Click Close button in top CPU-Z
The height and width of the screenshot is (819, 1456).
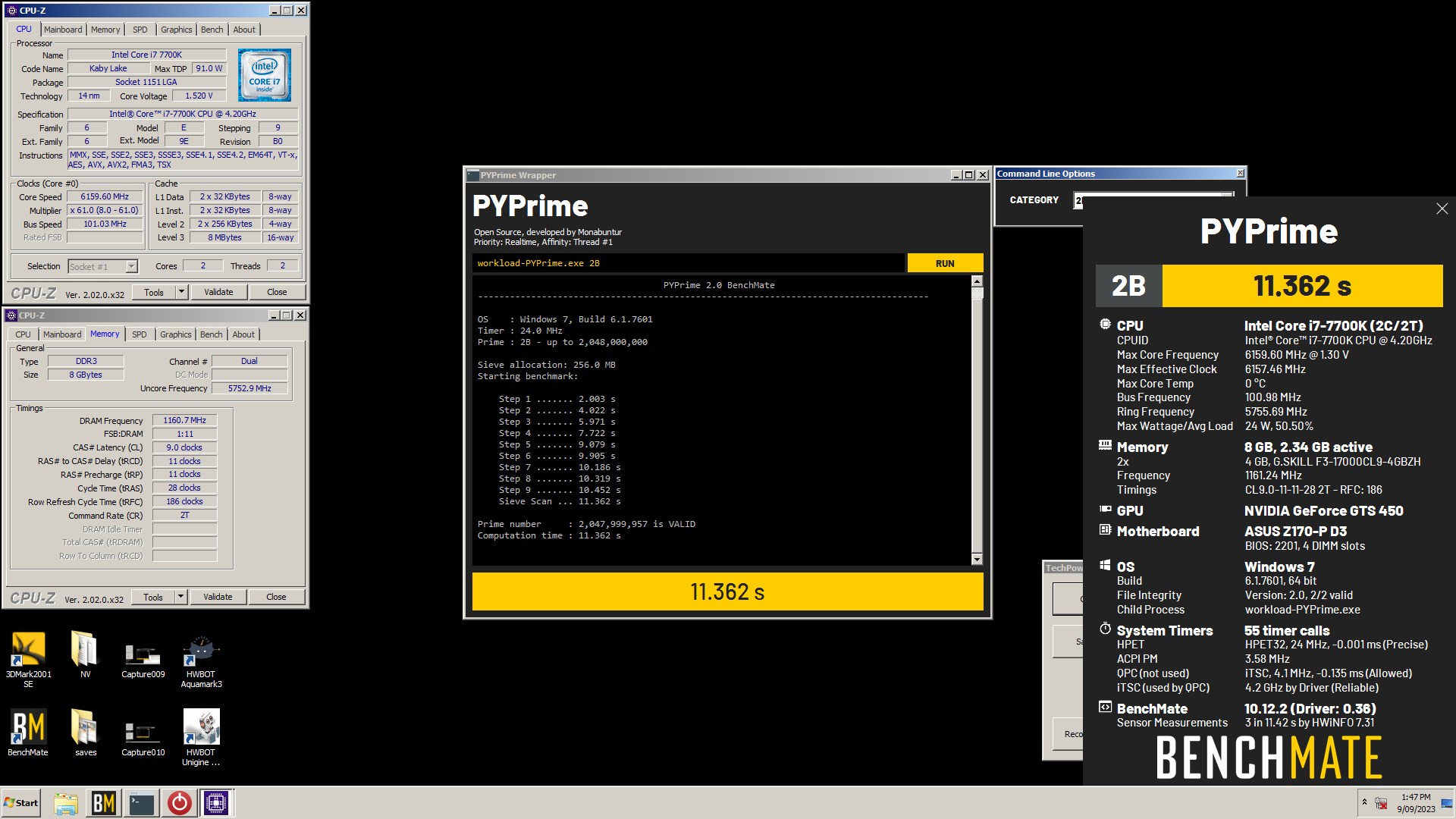277,292
